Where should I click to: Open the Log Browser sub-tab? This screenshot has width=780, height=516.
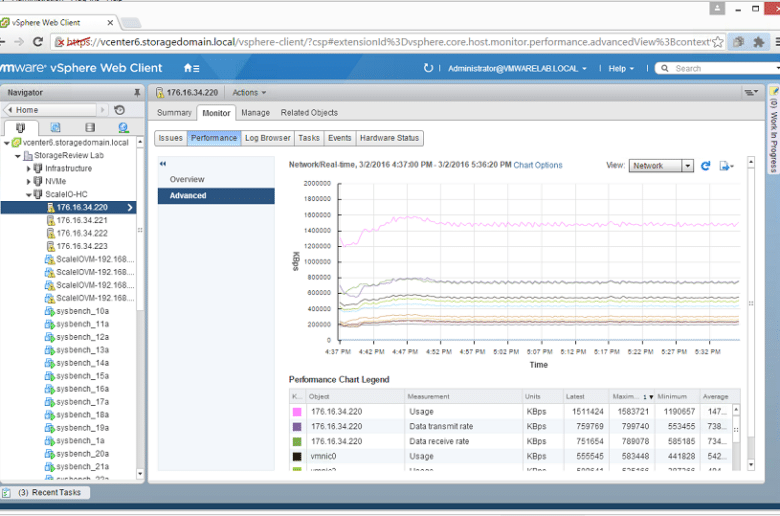268,138
